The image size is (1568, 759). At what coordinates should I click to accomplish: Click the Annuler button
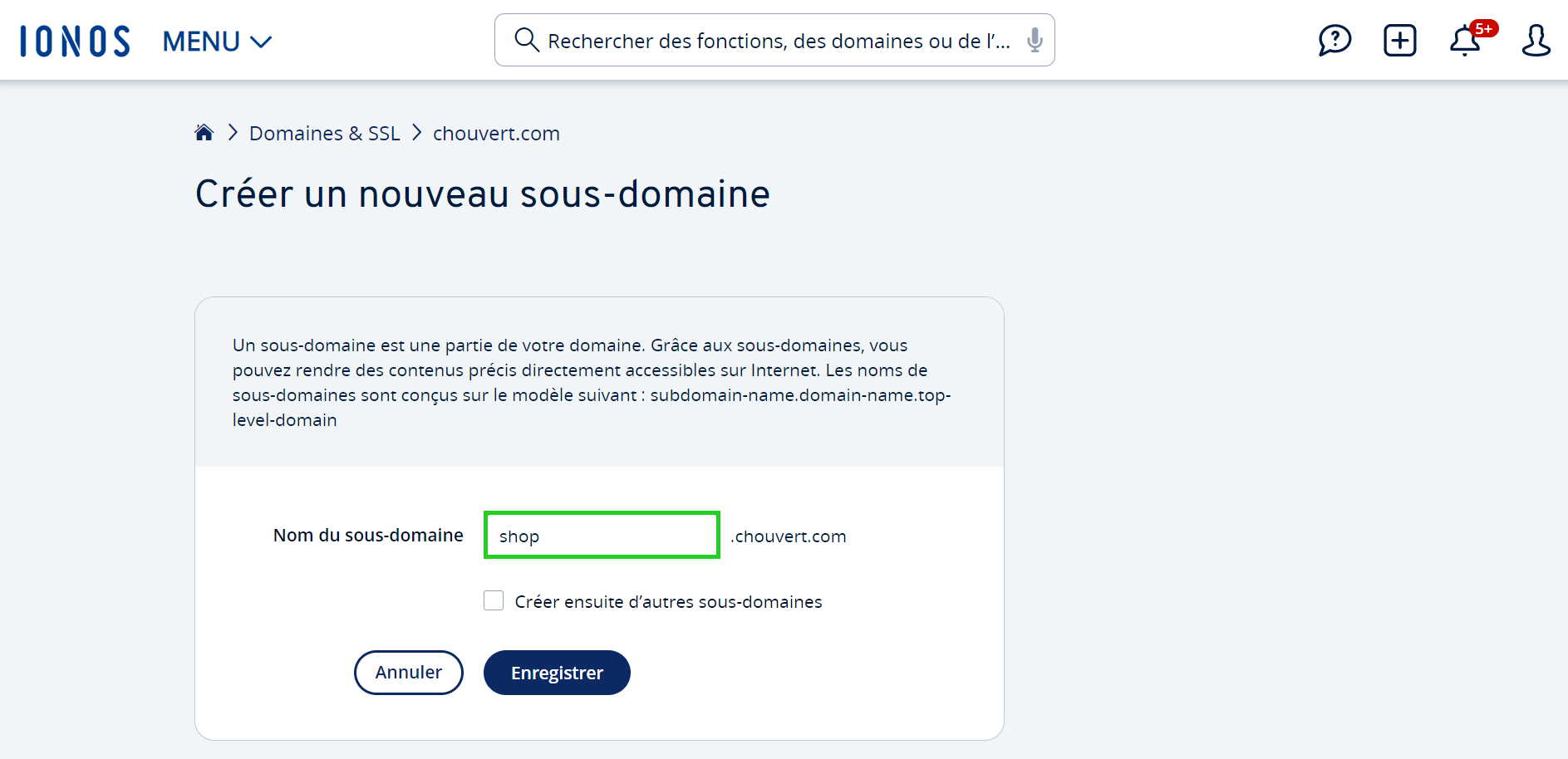[x=409, y=673]
